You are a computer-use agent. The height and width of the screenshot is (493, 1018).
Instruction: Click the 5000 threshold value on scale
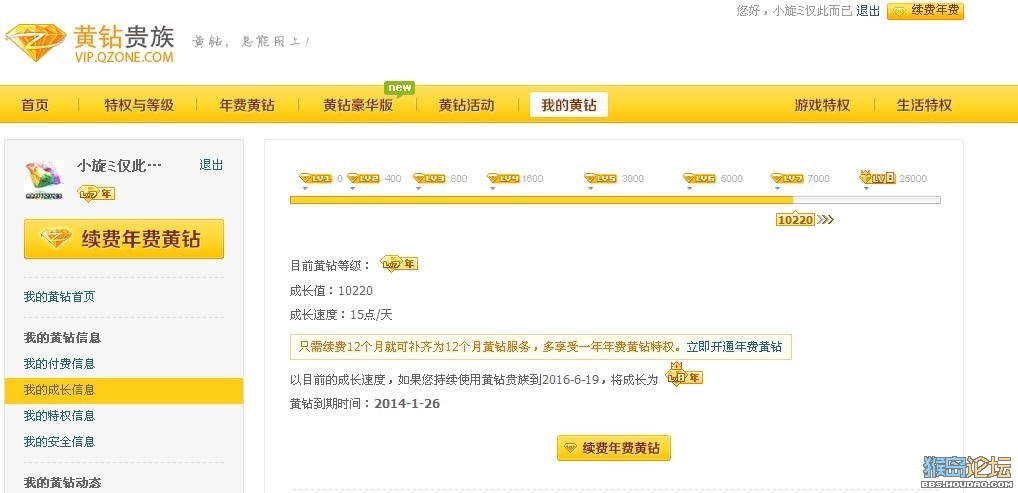click(731, 179)
